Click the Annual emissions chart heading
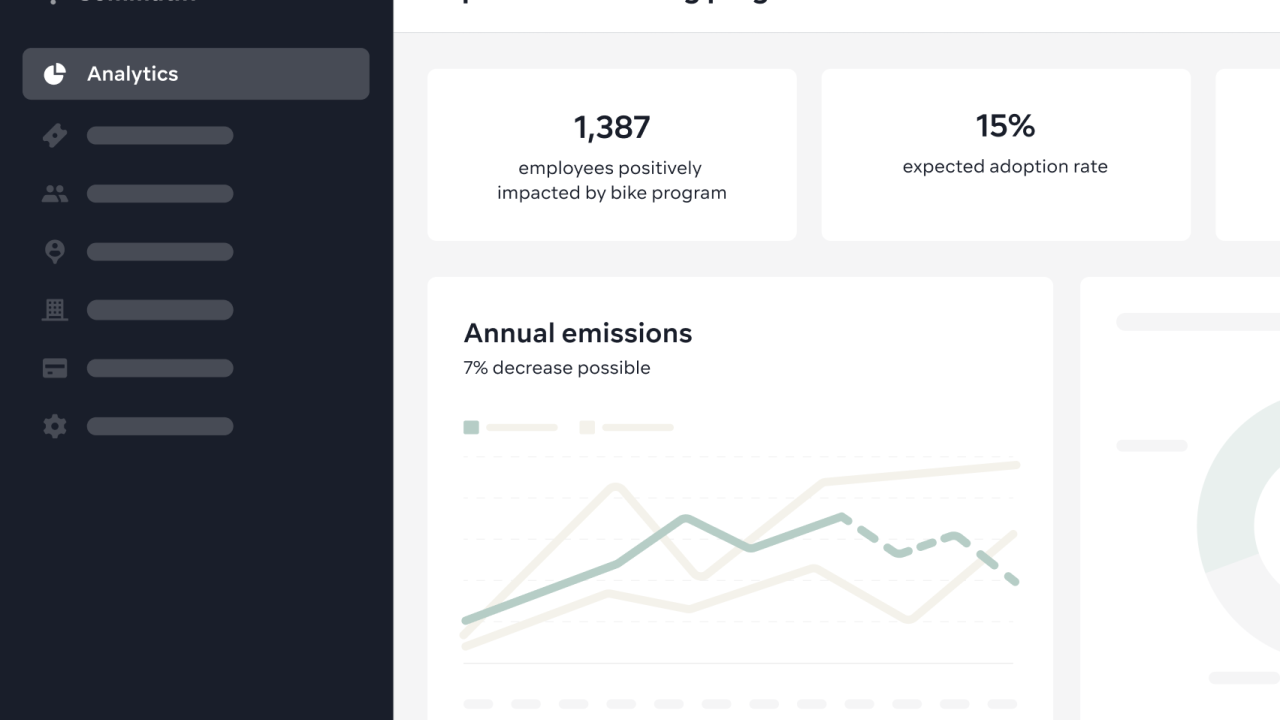Screen dimensions: 1280x720 tap(577, 333)
